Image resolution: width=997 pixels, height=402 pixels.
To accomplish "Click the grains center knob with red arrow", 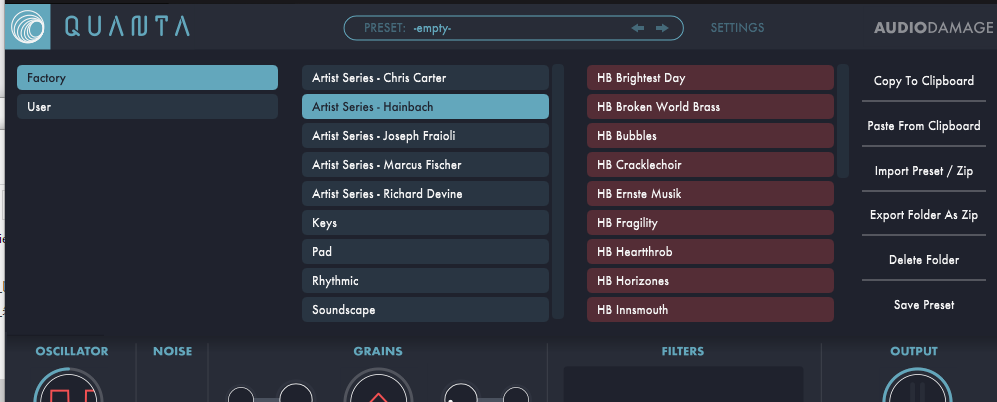I will (x=378, y=388).
